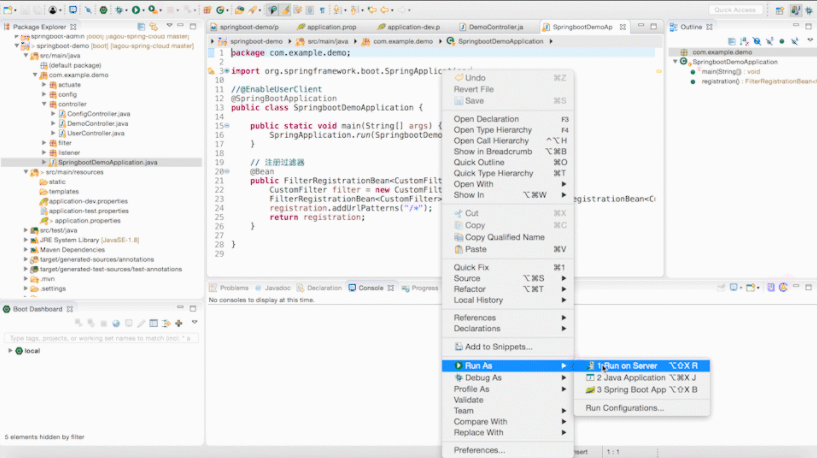The width and height of the screenshot is (817, 458).
Task: Open Run Configurations from submenu
Action: (641, 408)
